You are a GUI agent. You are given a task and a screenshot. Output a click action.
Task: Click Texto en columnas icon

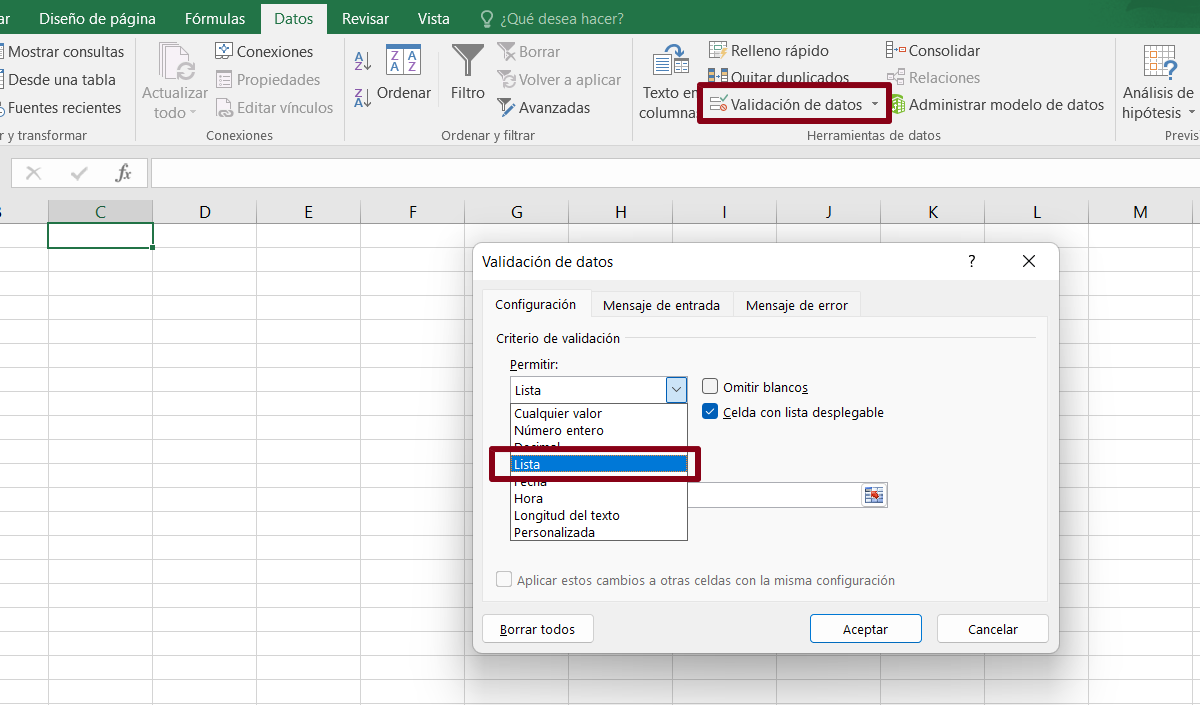coord(671,61)
